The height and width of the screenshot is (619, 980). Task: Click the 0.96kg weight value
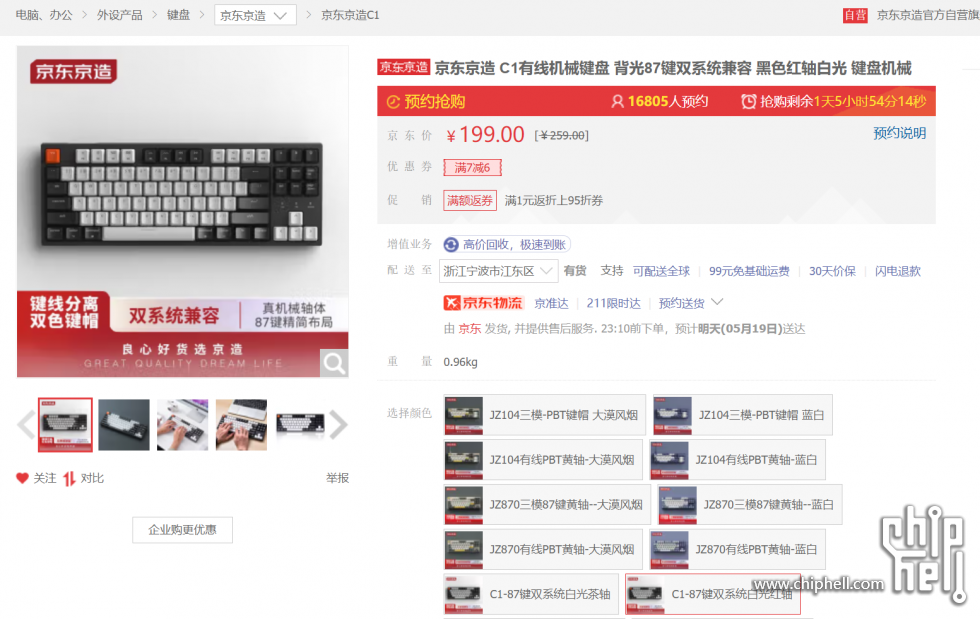[460, 362]
